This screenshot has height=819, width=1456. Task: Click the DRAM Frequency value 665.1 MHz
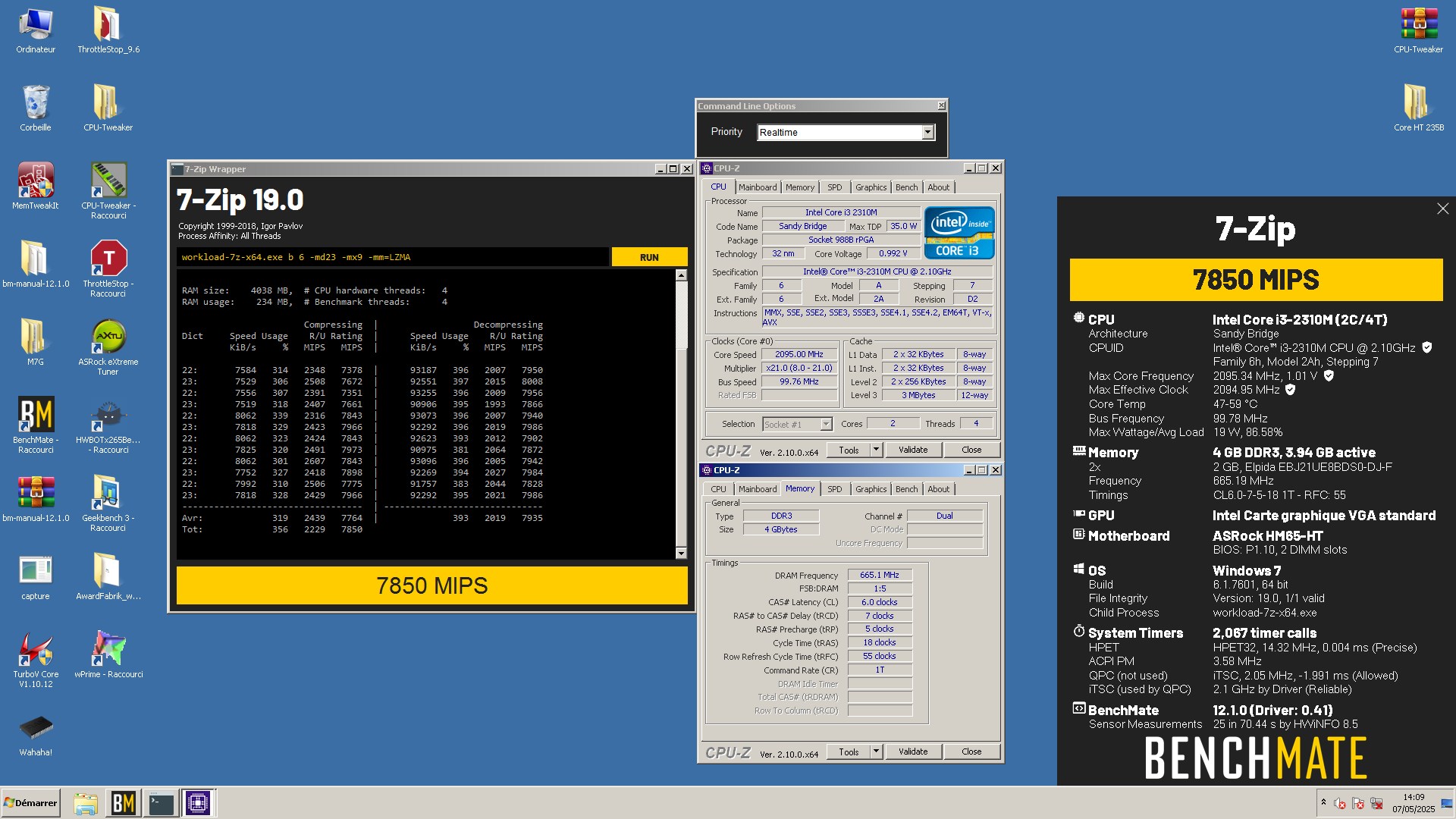880,576
